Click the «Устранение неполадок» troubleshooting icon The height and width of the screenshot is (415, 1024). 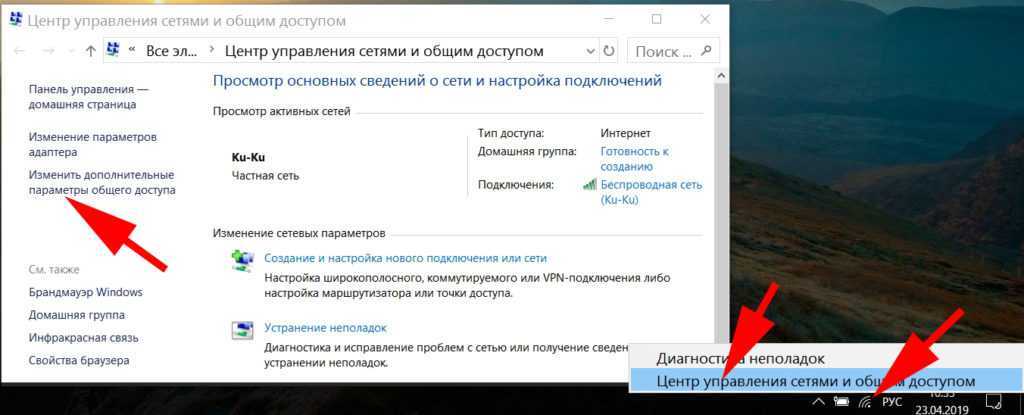point(242,330)
